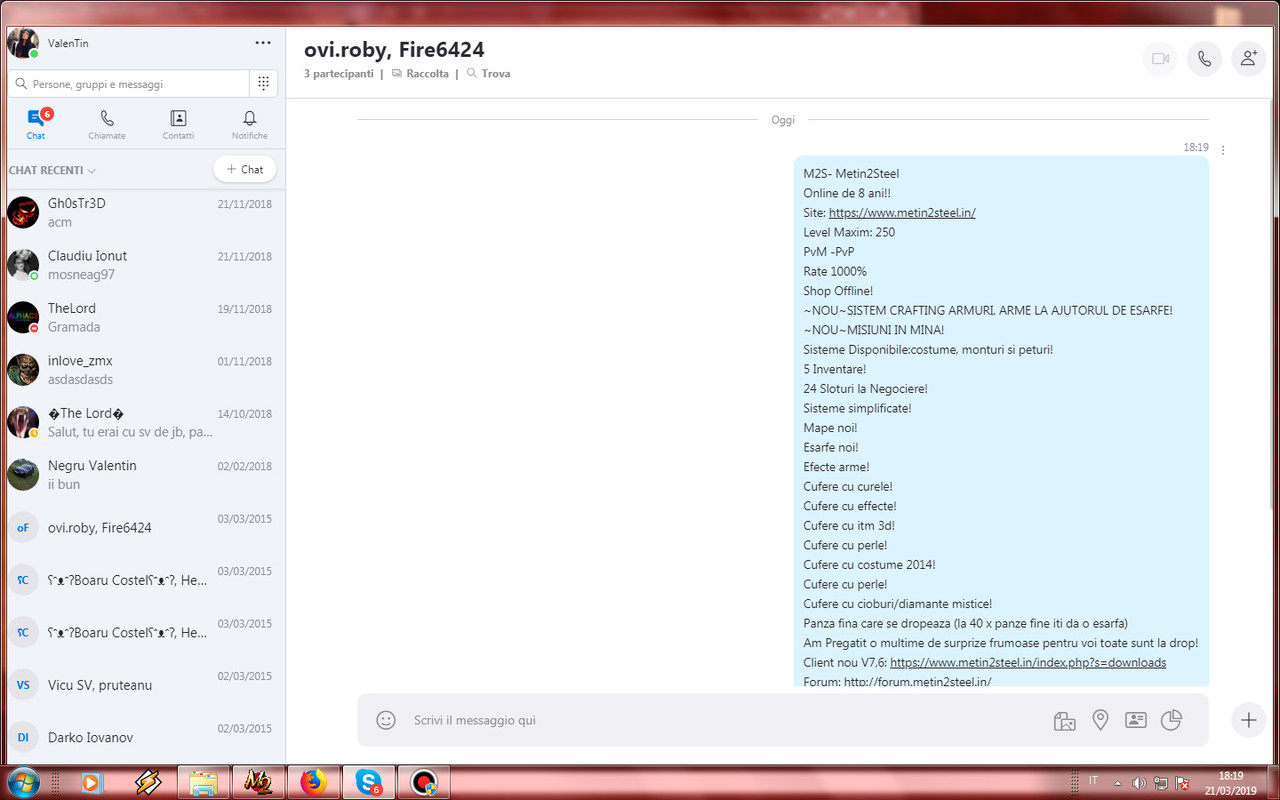1280x800 pixels.
Task: Click the 'Rate 1000%' line in message
Action: click(x=835, y=271)
